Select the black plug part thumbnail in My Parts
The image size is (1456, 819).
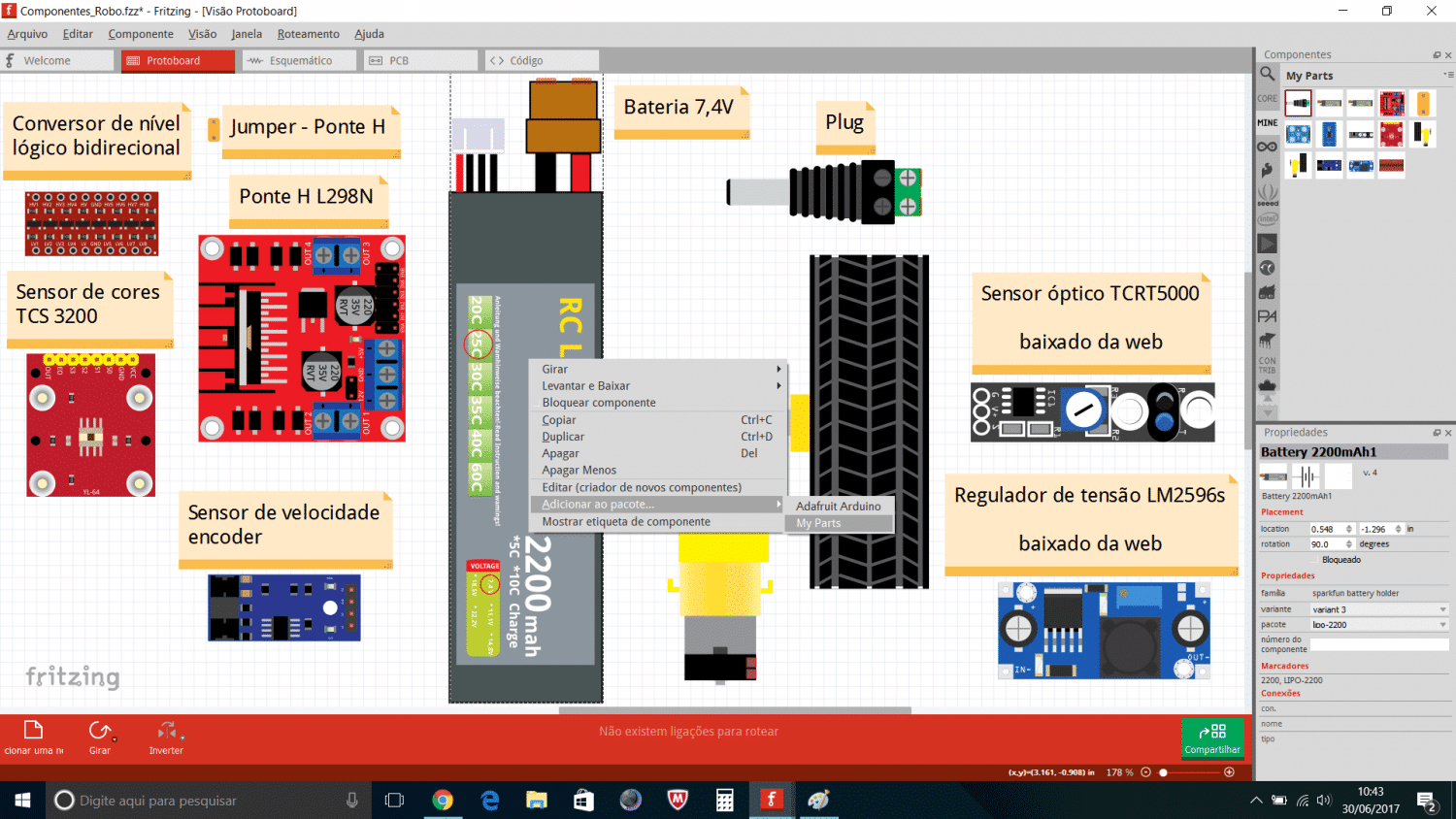click(1298, 103)
